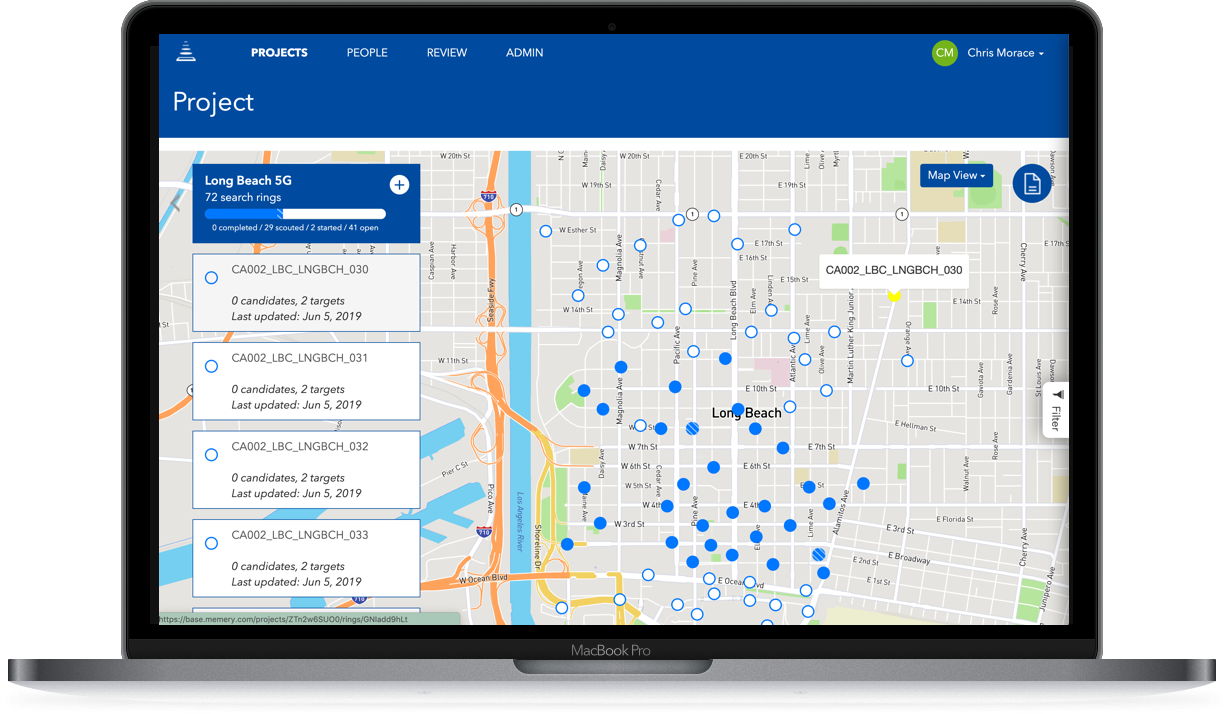Select the CA002_LBC_LNGBCH_031 radio circle
This screenshot has width=1228, height=714.
point(211,367)
